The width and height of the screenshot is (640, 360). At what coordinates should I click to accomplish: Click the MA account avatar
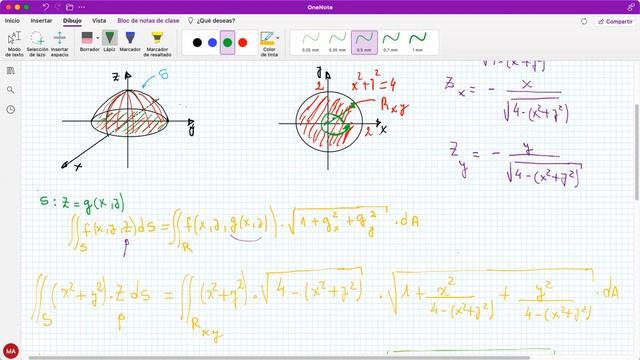tap(11, 351)
